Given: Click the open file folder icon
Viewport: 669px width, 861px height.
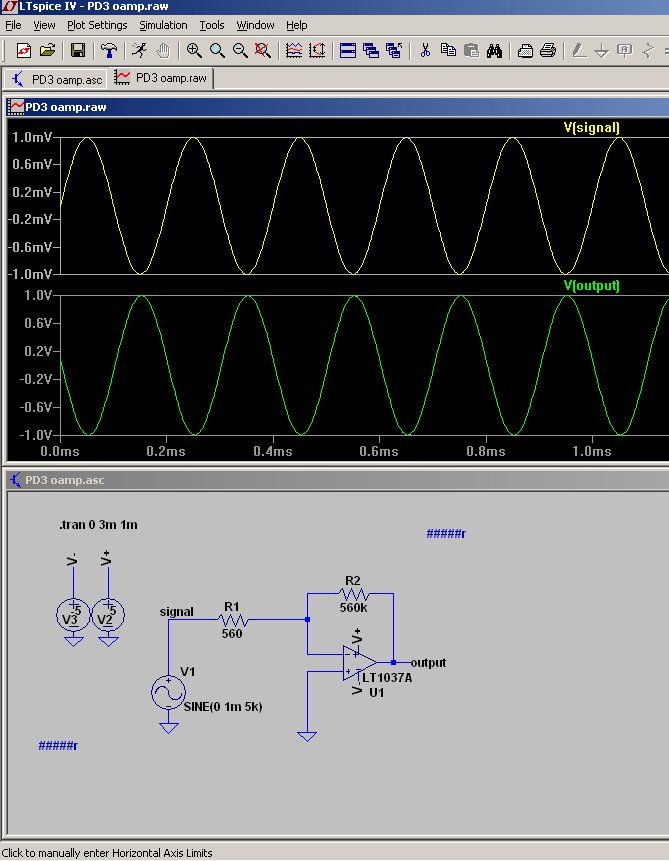Looking at the screenshot, I should coord(48,51).
